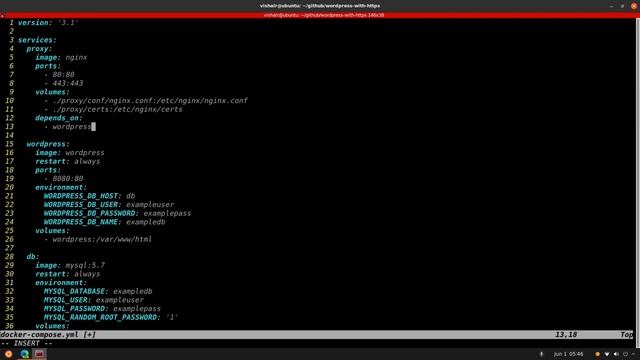
Task: Click "restart: always" on line 30
Action: (67, 274)
